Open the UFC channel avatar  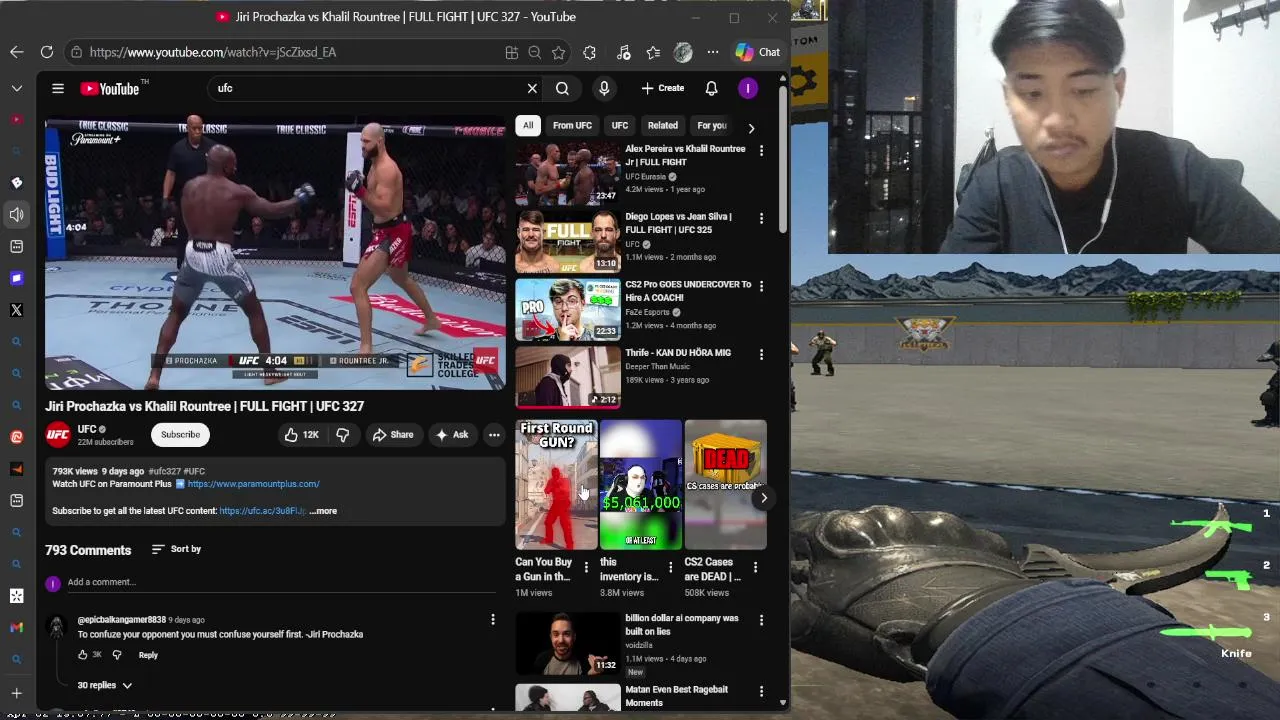(58, 434)
